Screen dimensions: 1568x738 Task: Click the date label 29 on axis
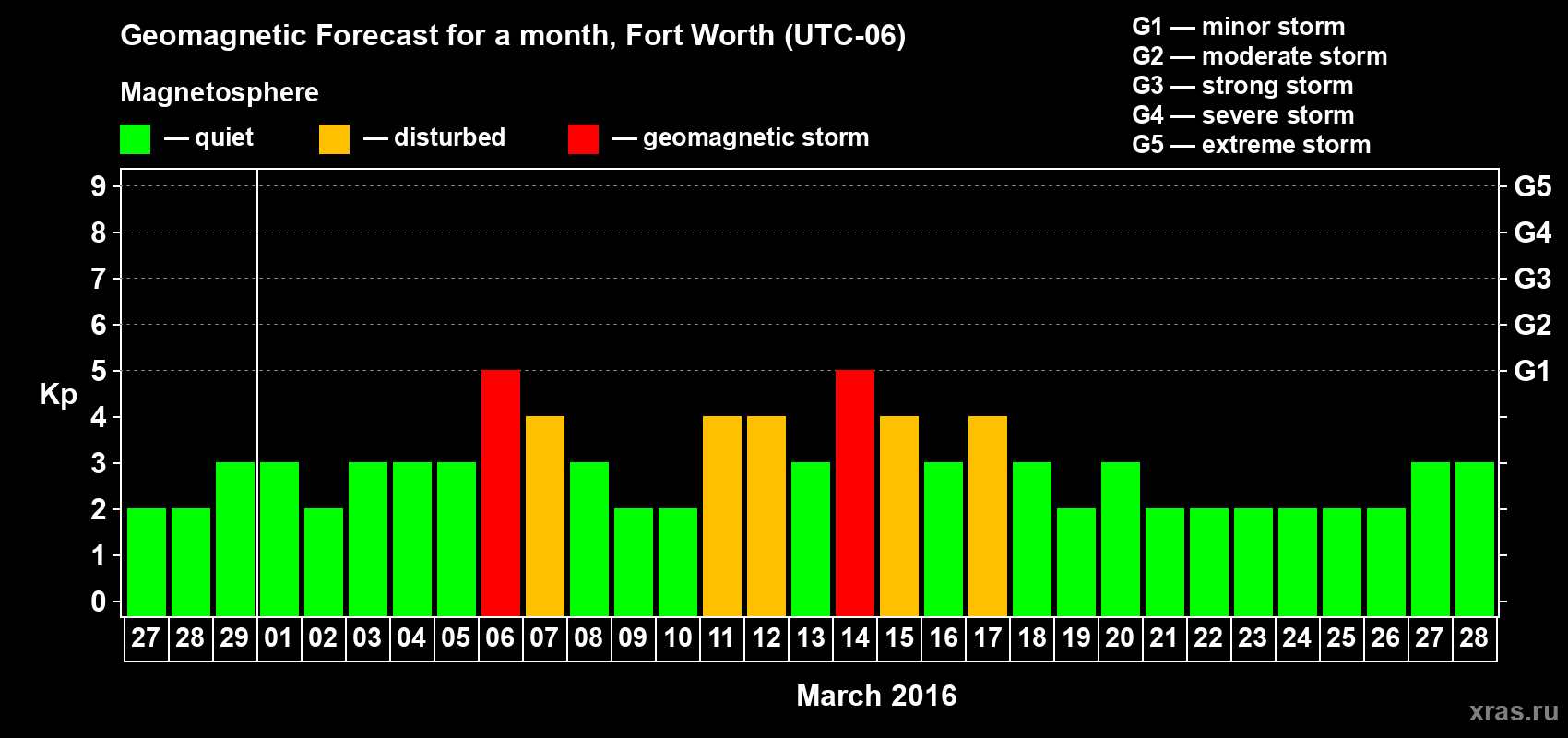[234, 637]
